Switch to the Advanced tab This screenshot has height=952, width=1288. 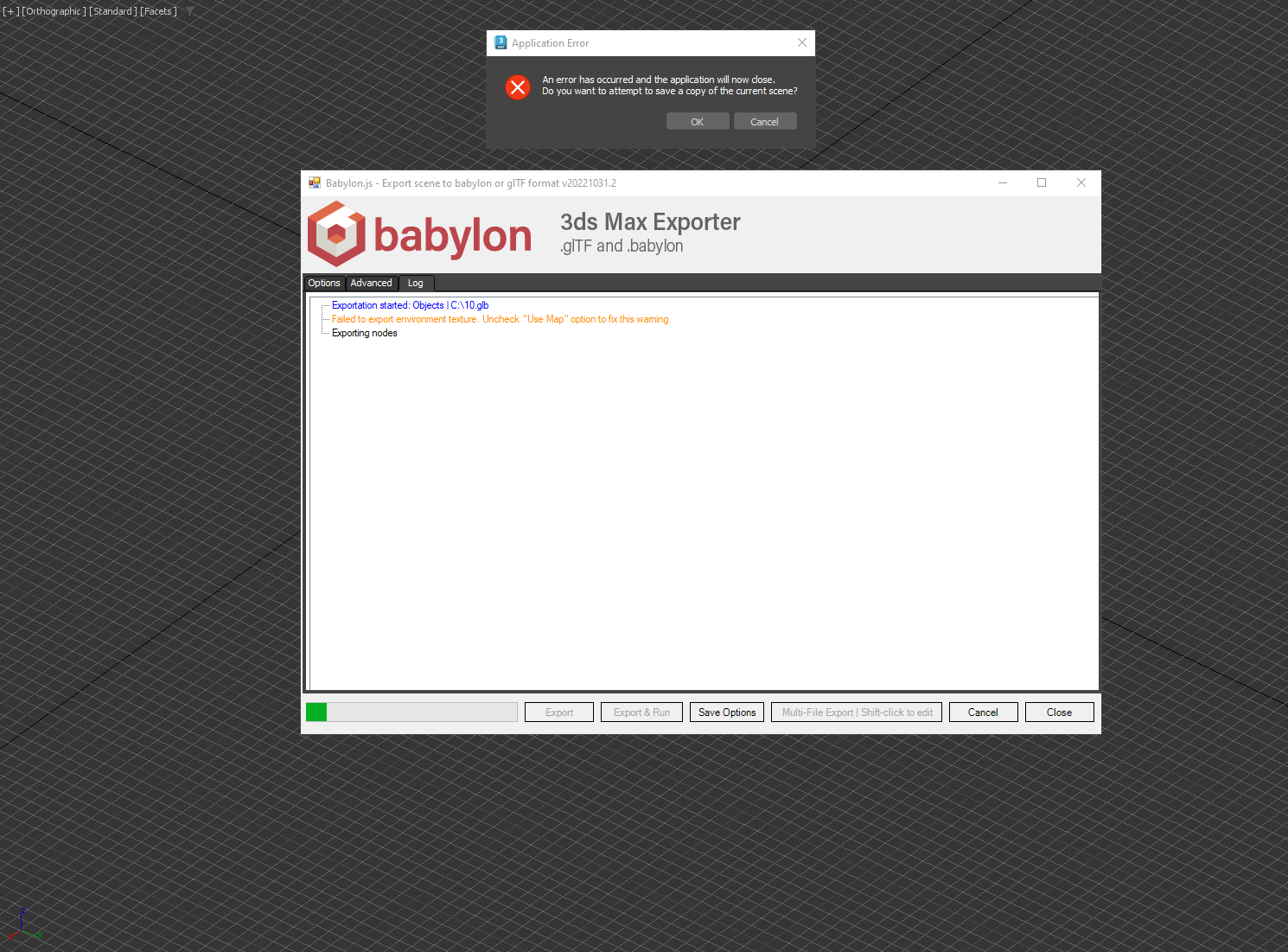[372, 283]
